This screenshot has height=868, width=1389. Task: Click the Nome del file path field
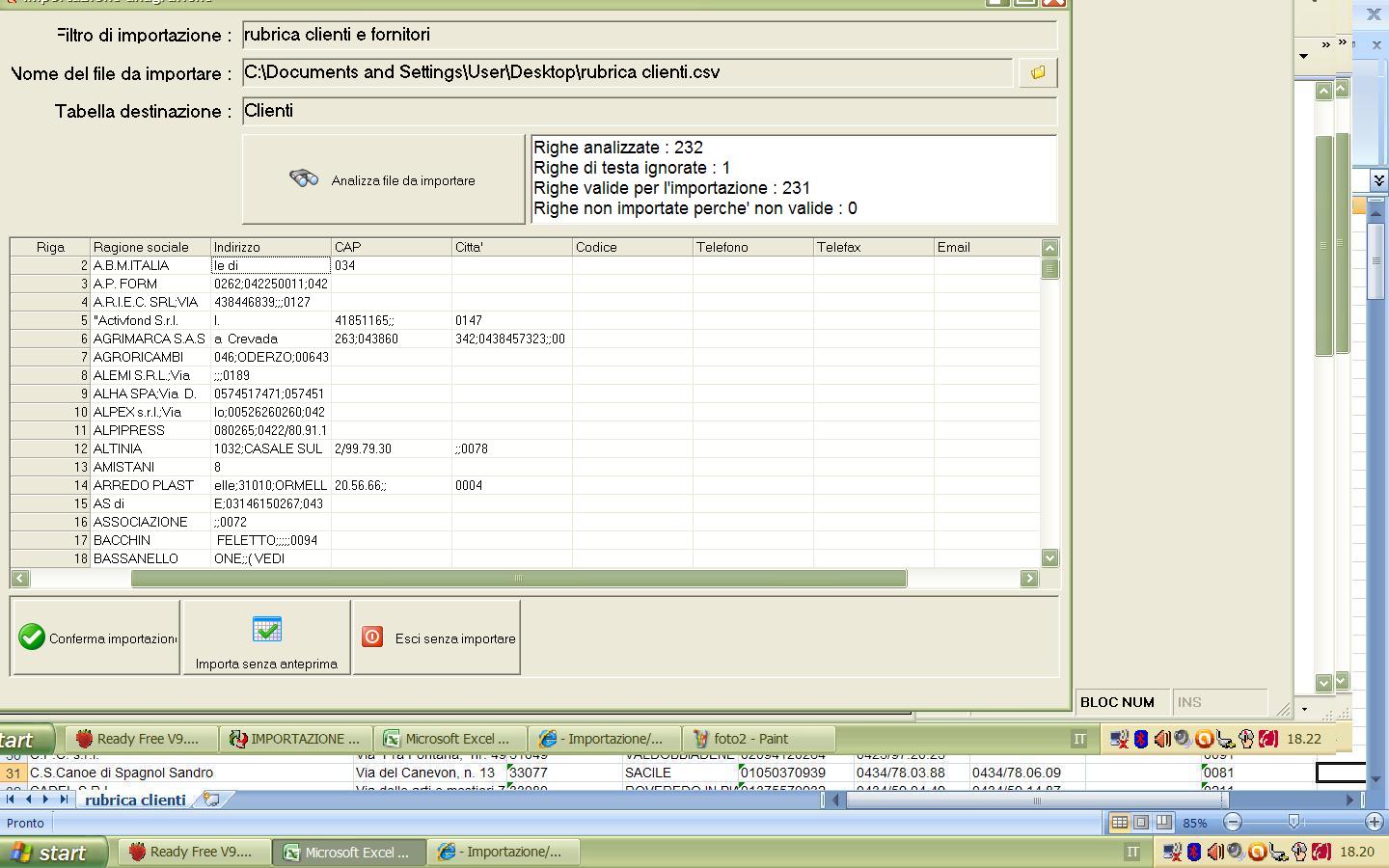tap(627, 72)
